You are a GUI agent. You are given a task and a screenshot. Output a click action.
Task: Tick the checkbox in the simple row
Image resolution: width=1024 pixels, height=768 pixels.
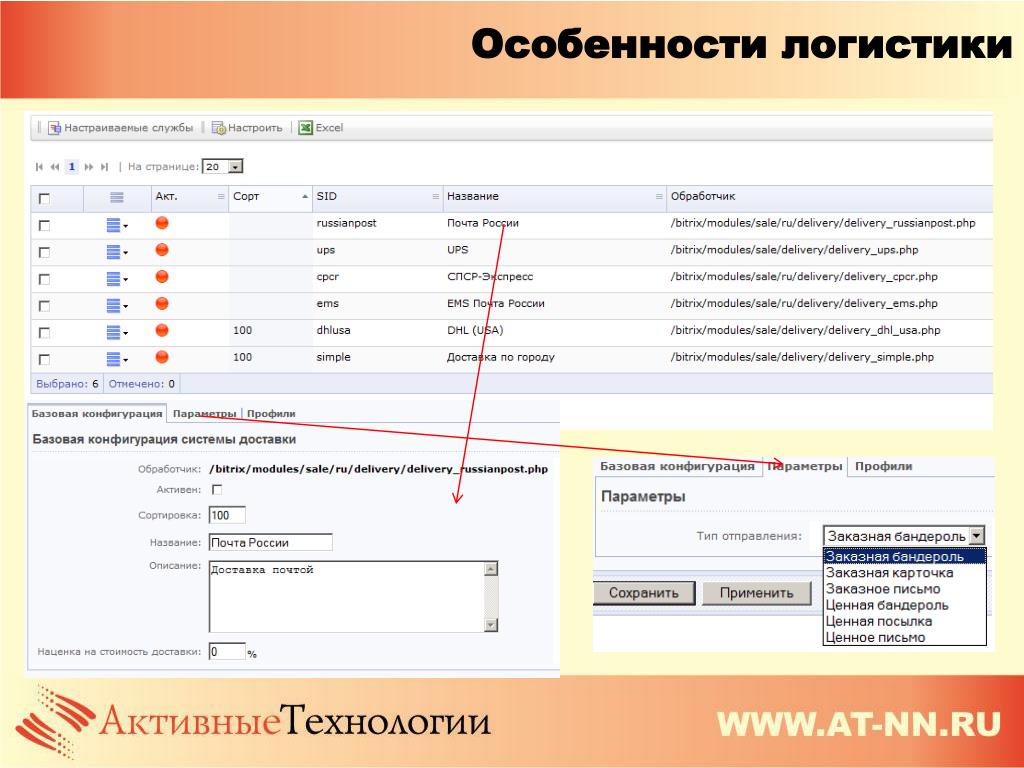[x=44, y=359]
